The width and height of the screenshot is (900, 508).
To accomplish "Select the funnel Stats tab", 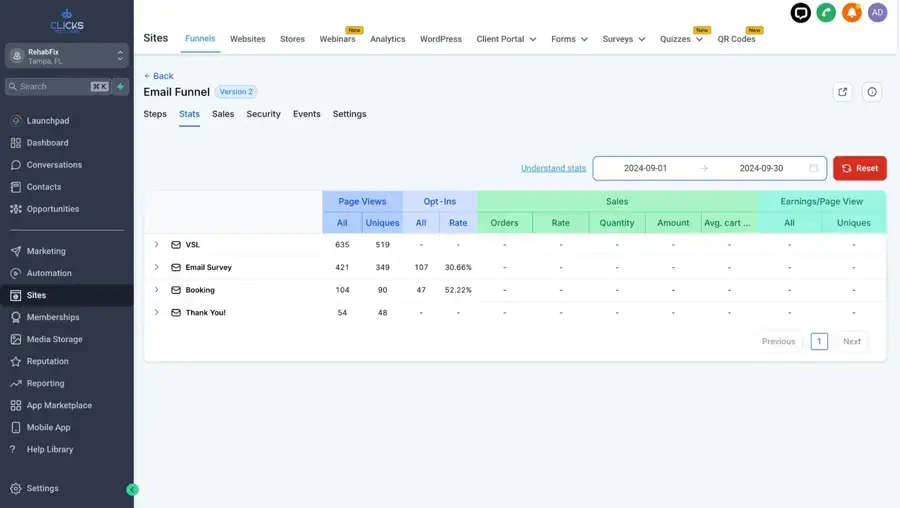I will [x=189, y=114].
